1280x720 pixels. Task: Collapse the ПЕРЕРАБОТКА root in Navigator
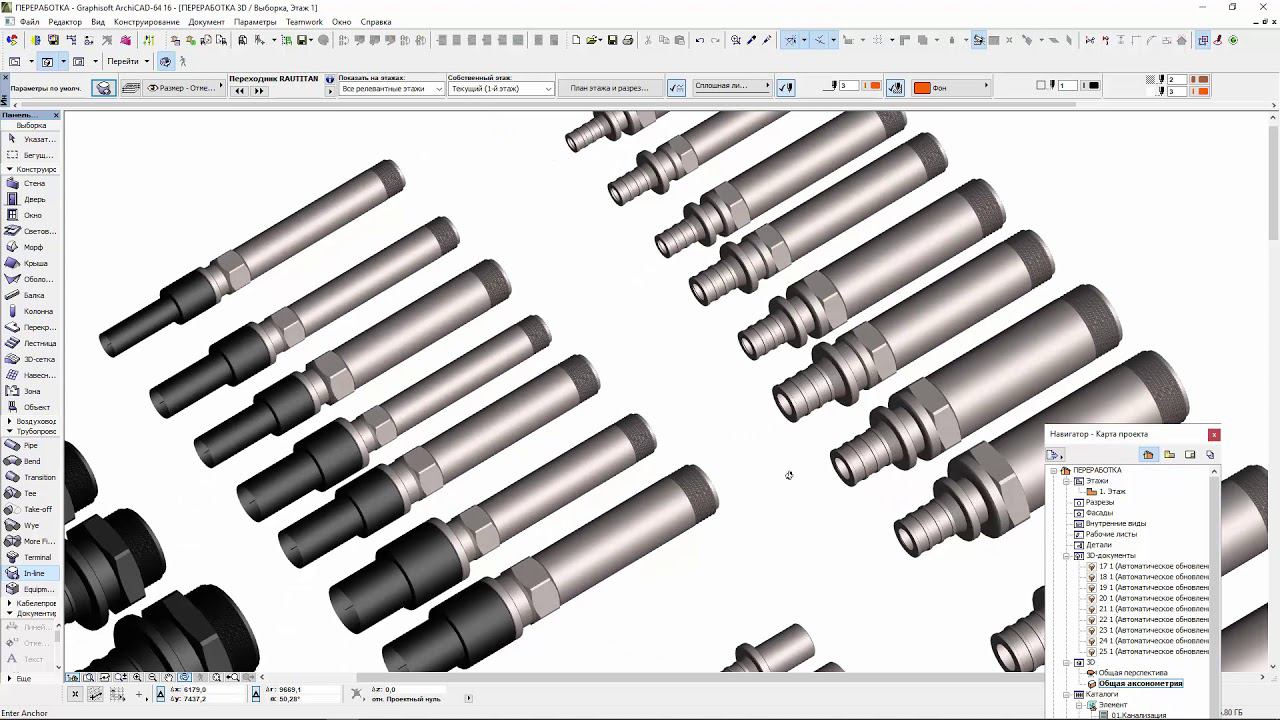click(x=1053, y=470)
